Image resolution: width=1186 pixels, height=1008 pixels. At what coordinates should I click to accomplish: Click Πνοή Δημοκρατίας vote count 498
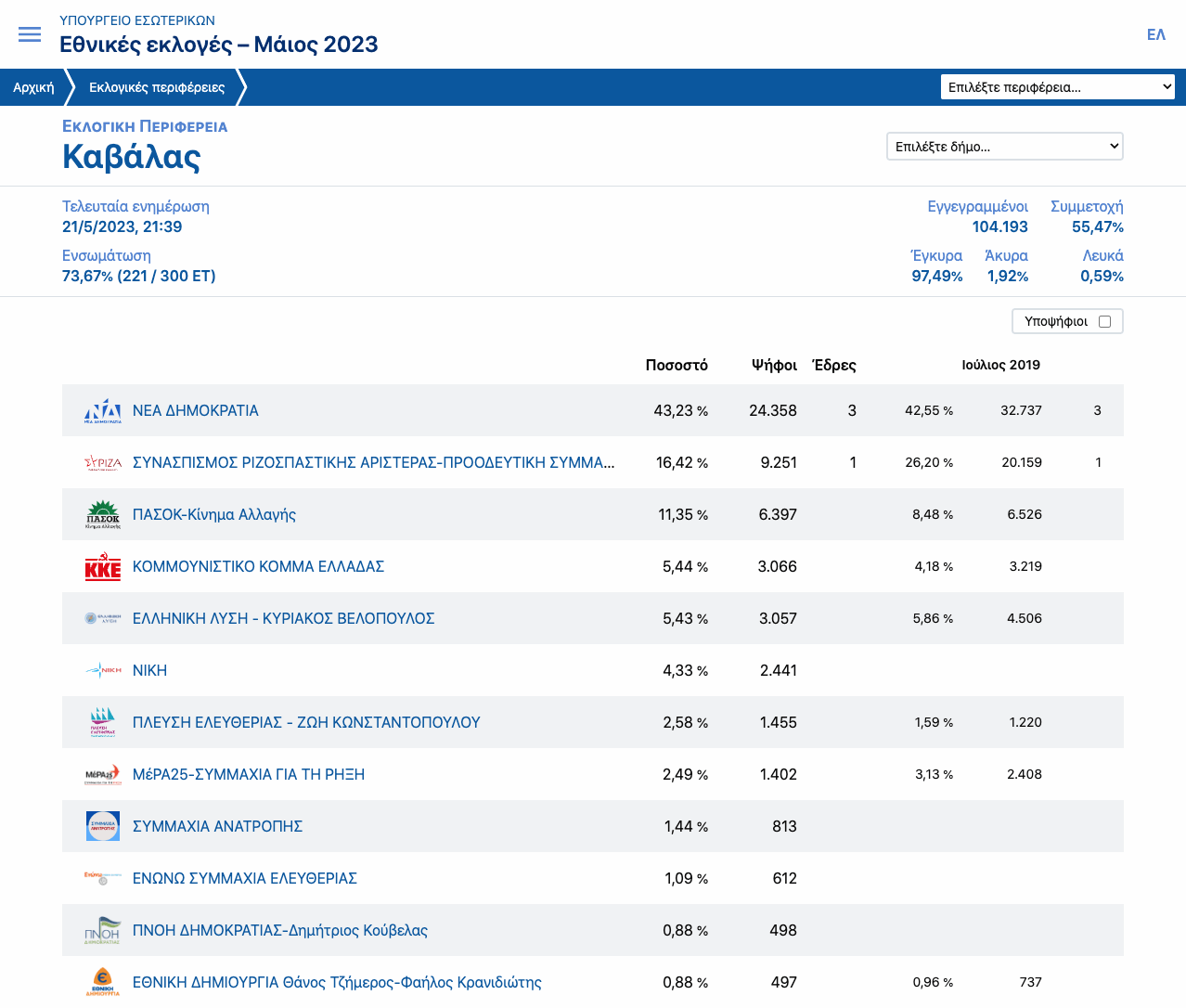tap(783, 930)
